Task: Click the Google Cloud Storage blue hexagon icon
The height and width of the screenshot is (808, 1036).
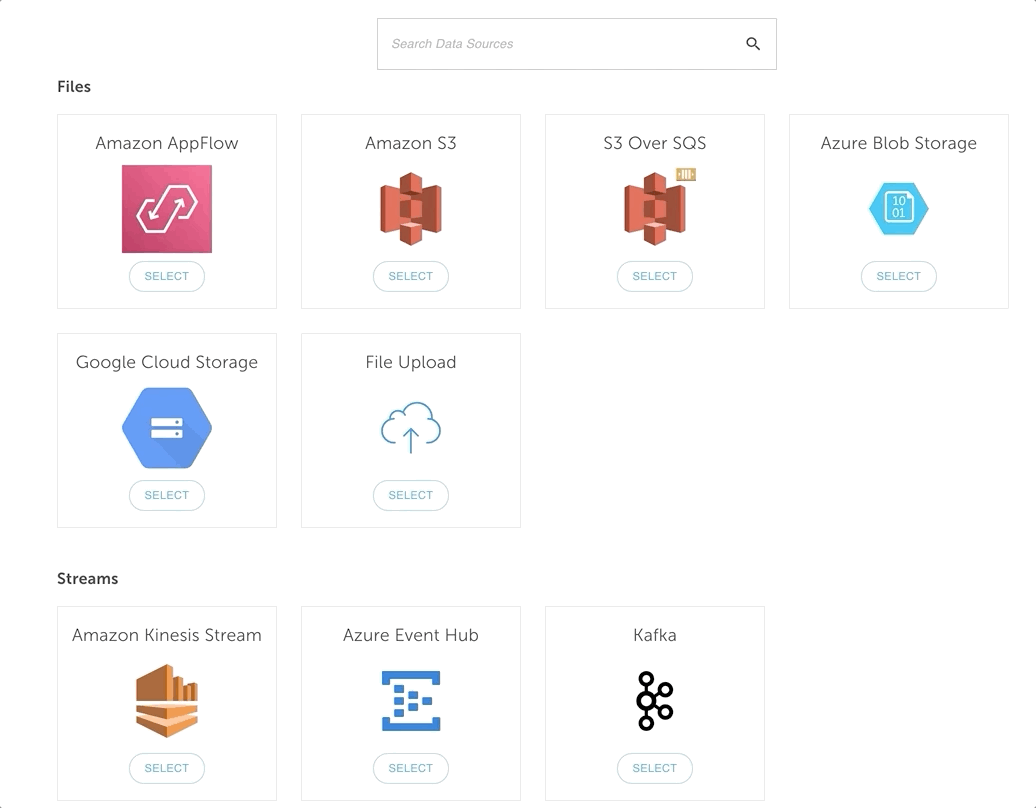Action: pyautogui.click(x=166, y=427)
